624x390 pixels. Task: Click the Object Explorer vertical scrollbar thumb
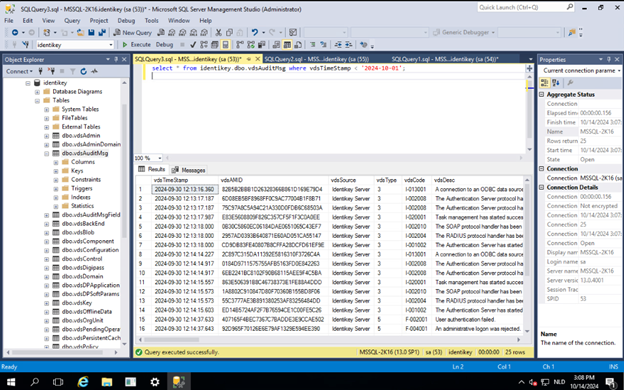coord(124,171)
